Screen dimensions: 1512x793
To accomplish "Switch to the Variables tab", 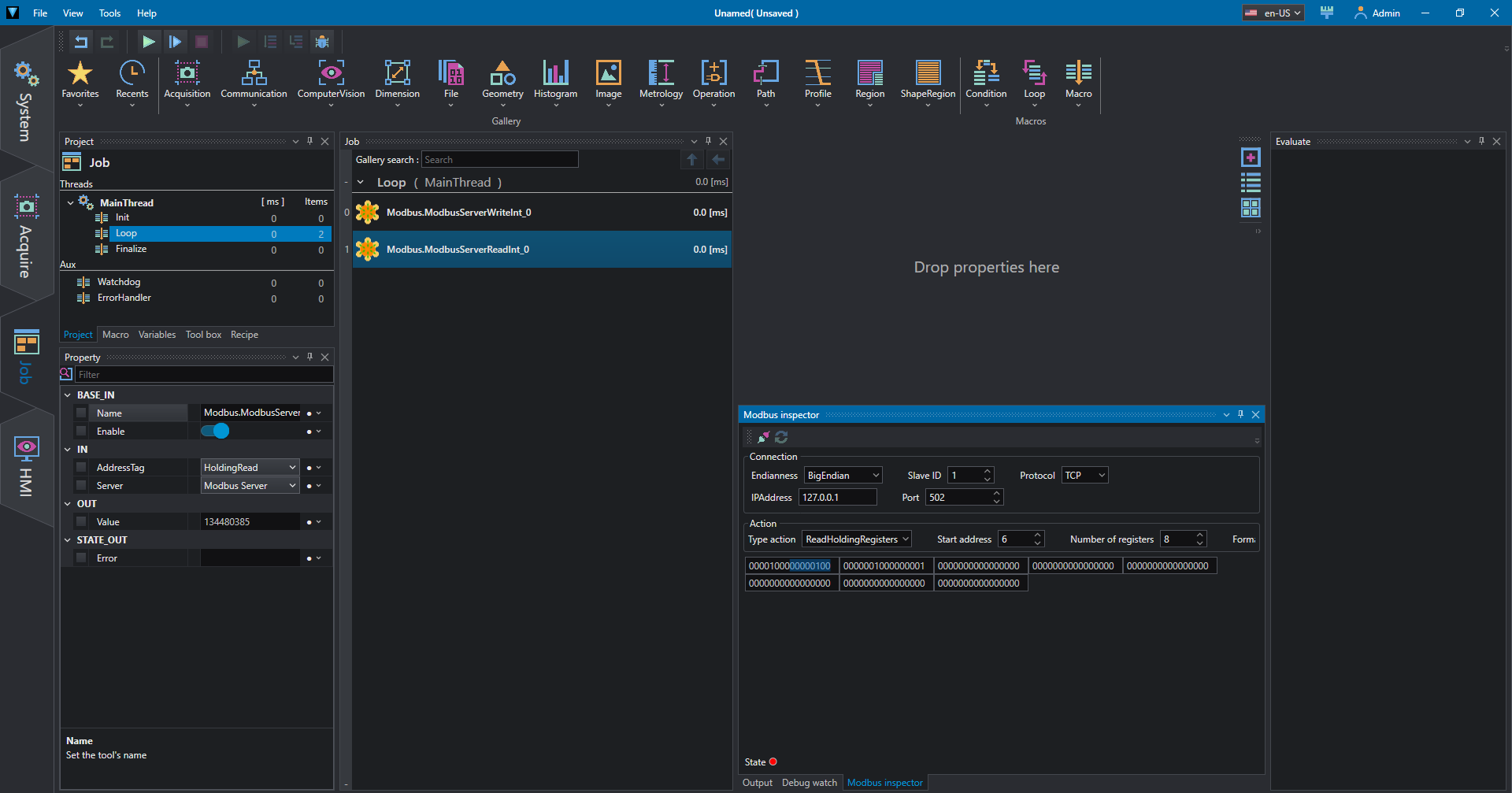I will point(157,335).
